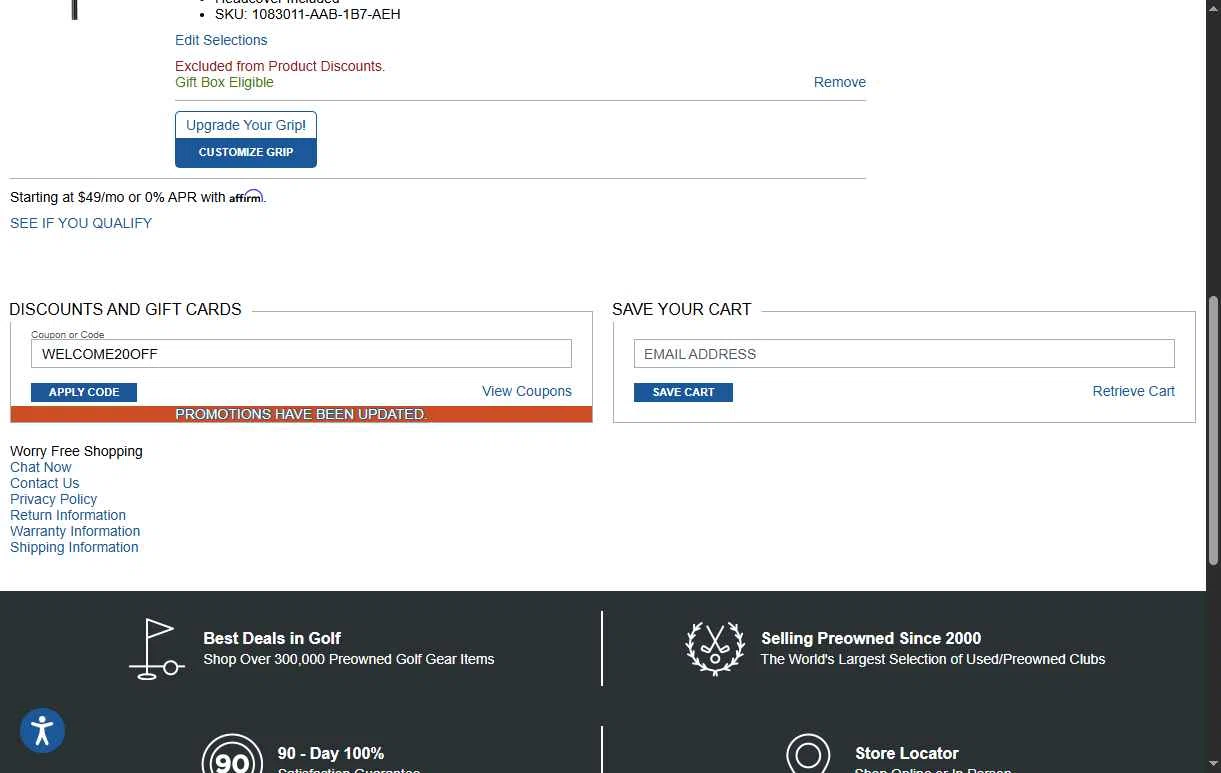Image resolution: width=1221 pixels, height=773 pixels.
Task: Open the Return Information link
Action: tap(68, 515)
